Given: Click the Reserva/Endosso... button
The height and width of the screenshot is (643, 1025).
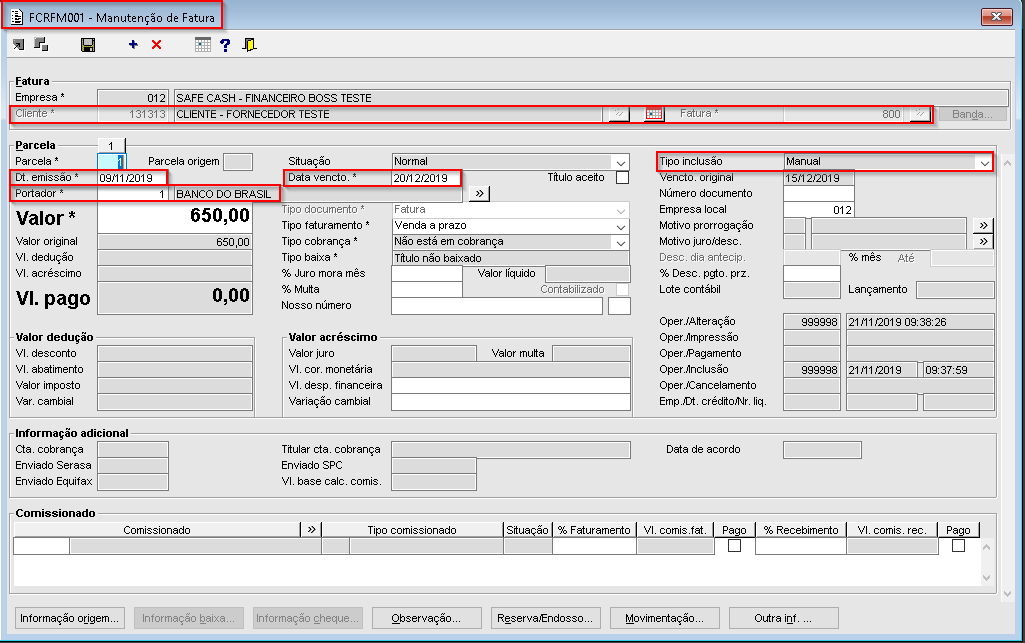Looking at the screenshot, I should pos(545,618).
